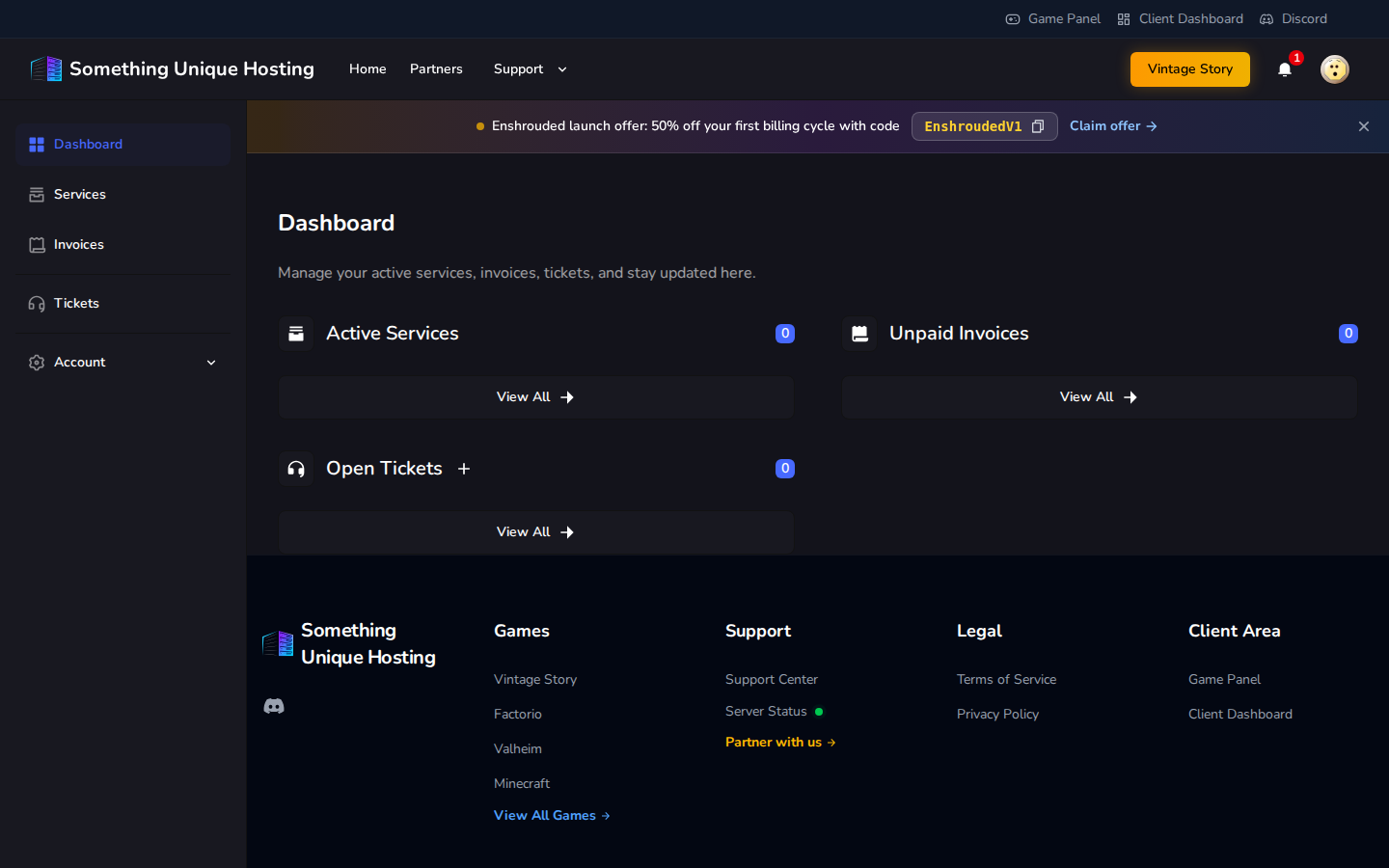Viewport: 1389px width, 868px height.
Task: Open Invoices in the sidebar
Action: tap(123, 245)
